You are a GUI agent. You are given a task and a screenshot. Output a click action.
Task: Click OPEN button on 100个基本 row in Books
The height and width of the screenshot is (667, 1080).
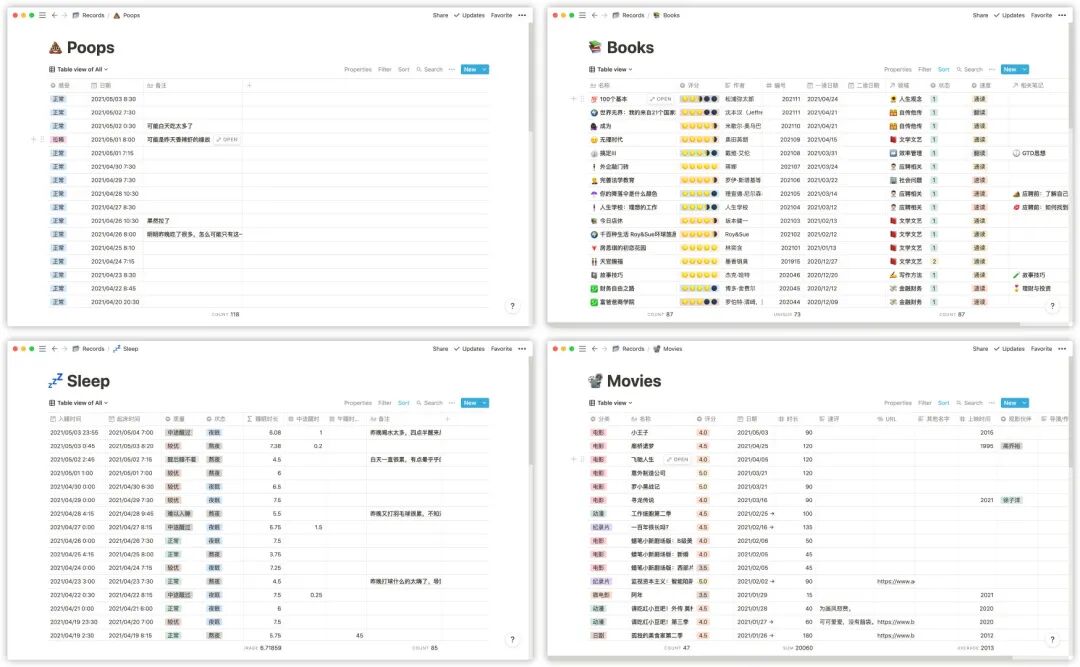(x=660, y=99)
